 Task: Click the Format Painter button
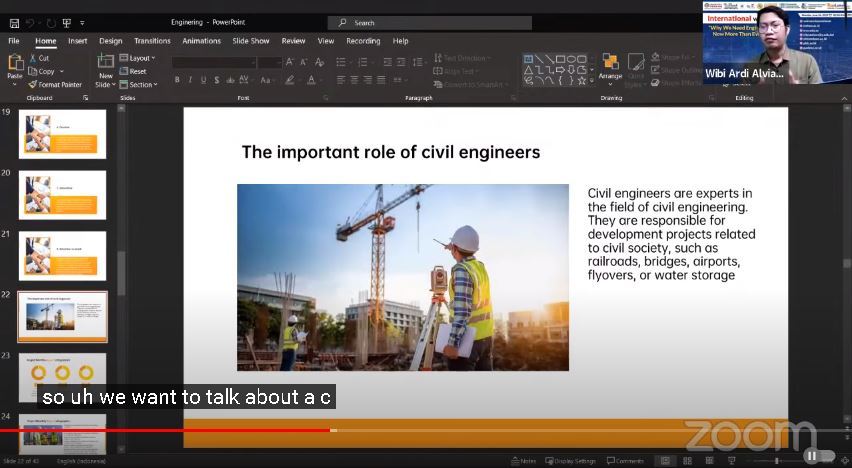pyautogui.click(x=55, y=84)
